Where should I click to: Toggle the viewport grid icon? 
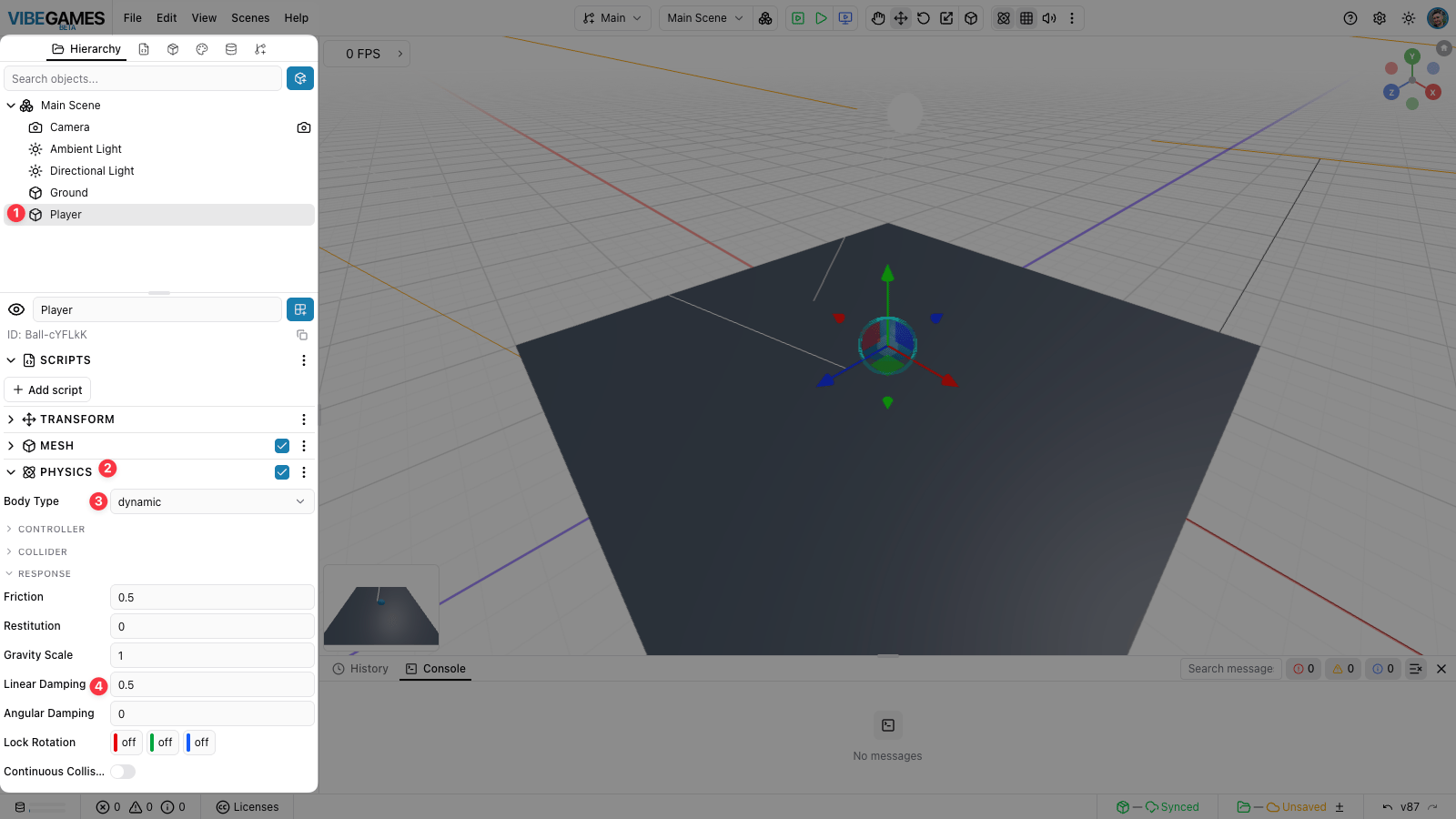click(1026, 18)
